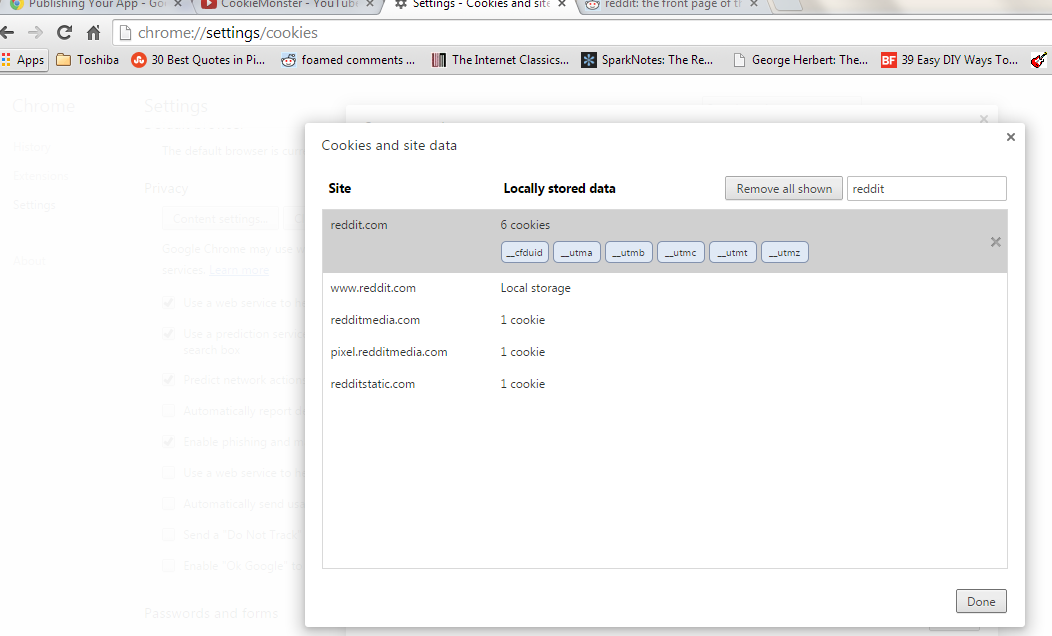This screenshot has width=1052, height=636.
Task: Open the Apps bookmarks shortcut
Action: [23, 60]
